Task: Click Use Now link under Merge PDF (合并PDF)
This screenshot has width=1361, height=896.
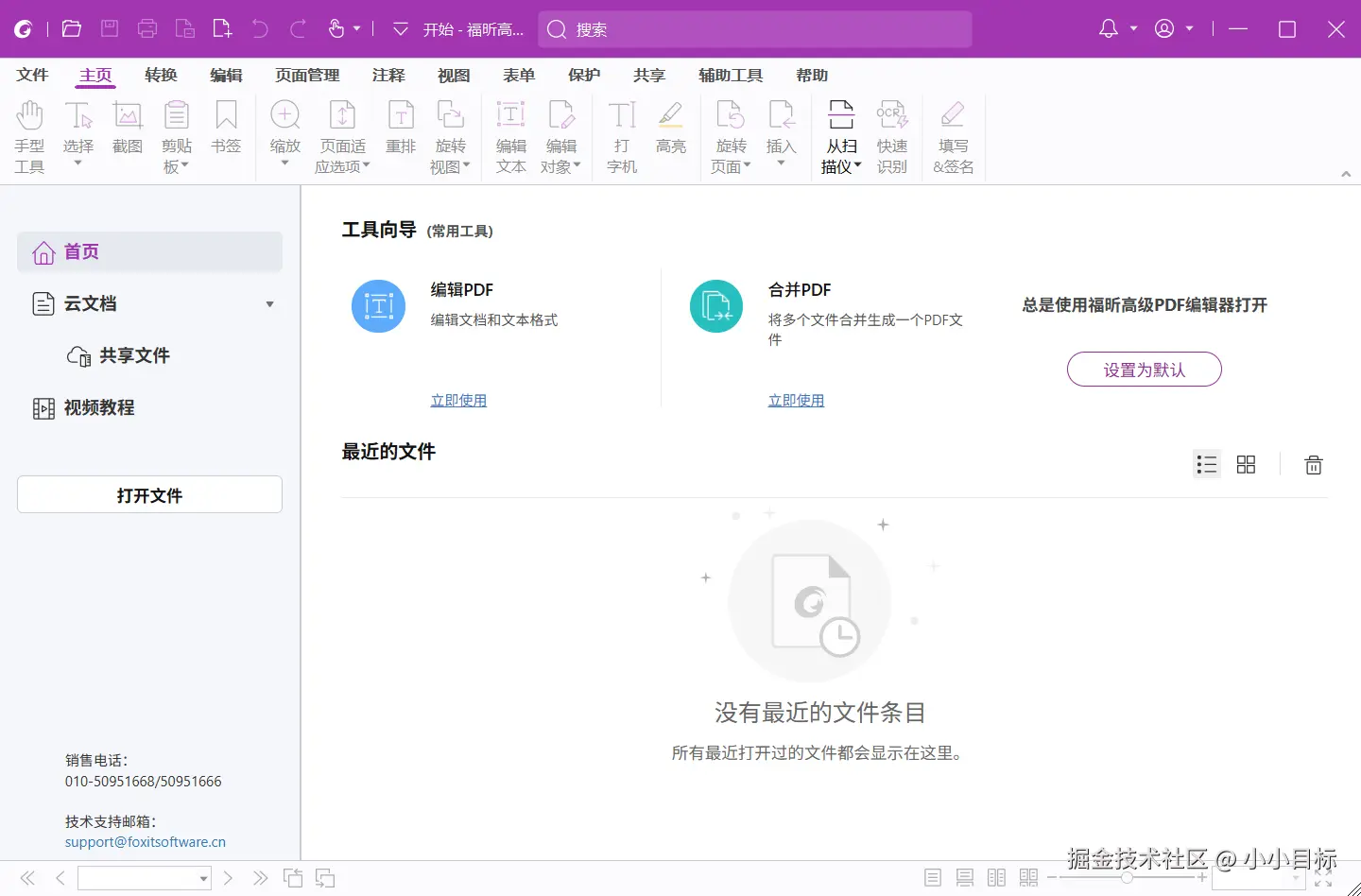Action: coord(796,401)
